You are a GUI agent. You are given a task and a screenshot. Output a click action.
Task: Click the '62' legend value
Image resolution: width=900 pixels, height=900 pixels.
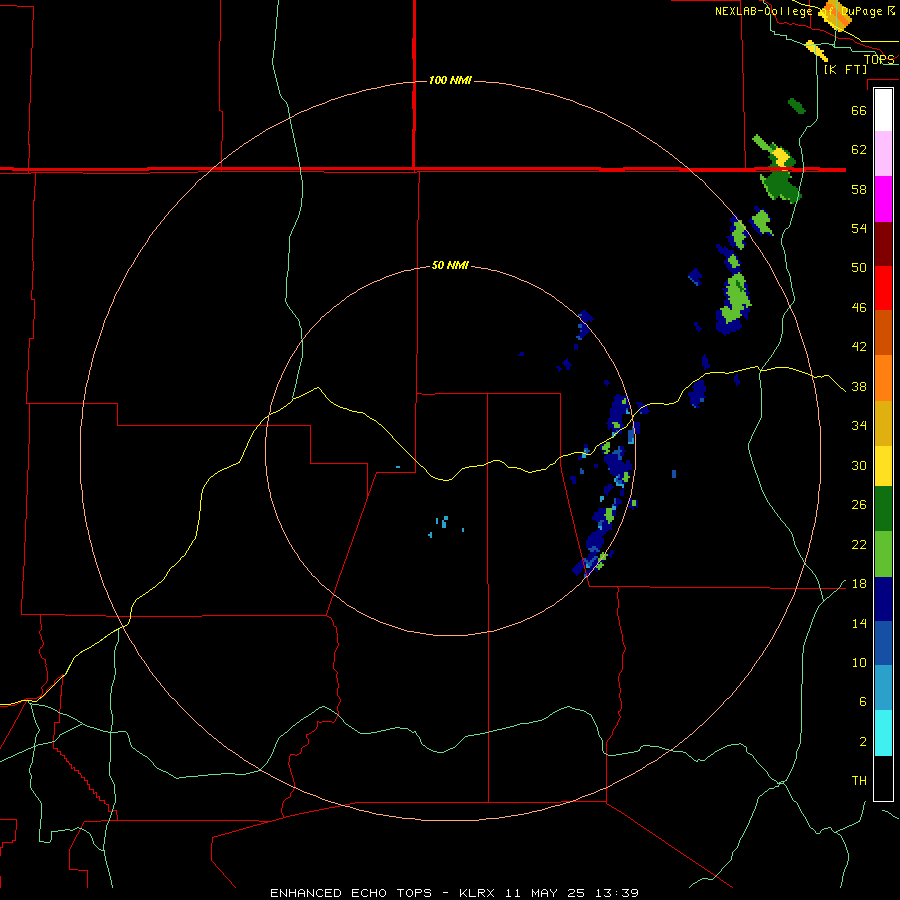point(859,150)
